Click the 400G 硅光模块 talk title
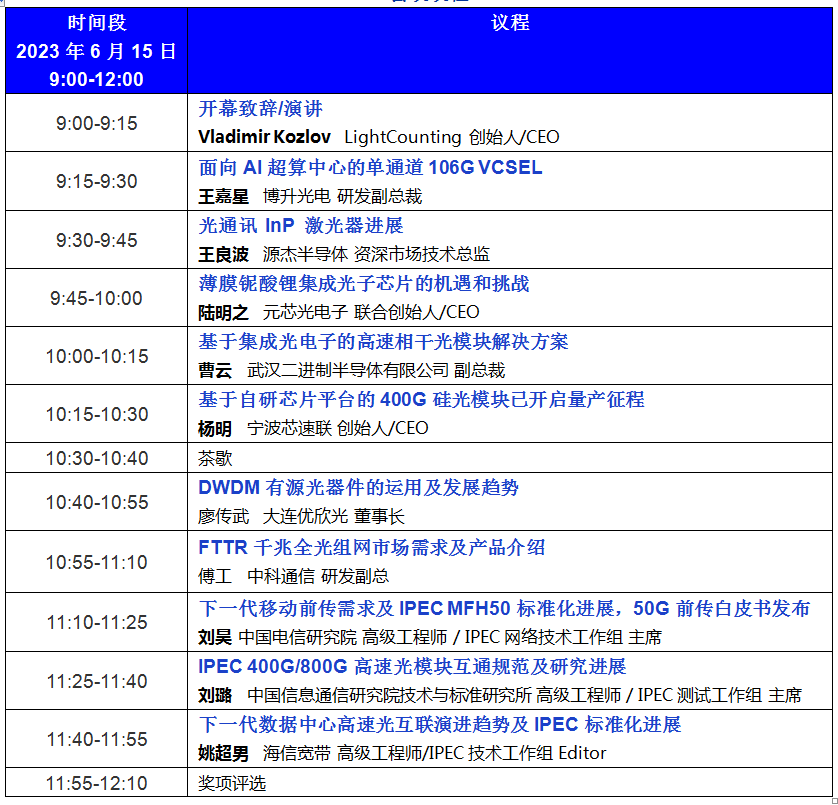Image resolution: width=838 pixels, height=805 pixels. [421, 400]
